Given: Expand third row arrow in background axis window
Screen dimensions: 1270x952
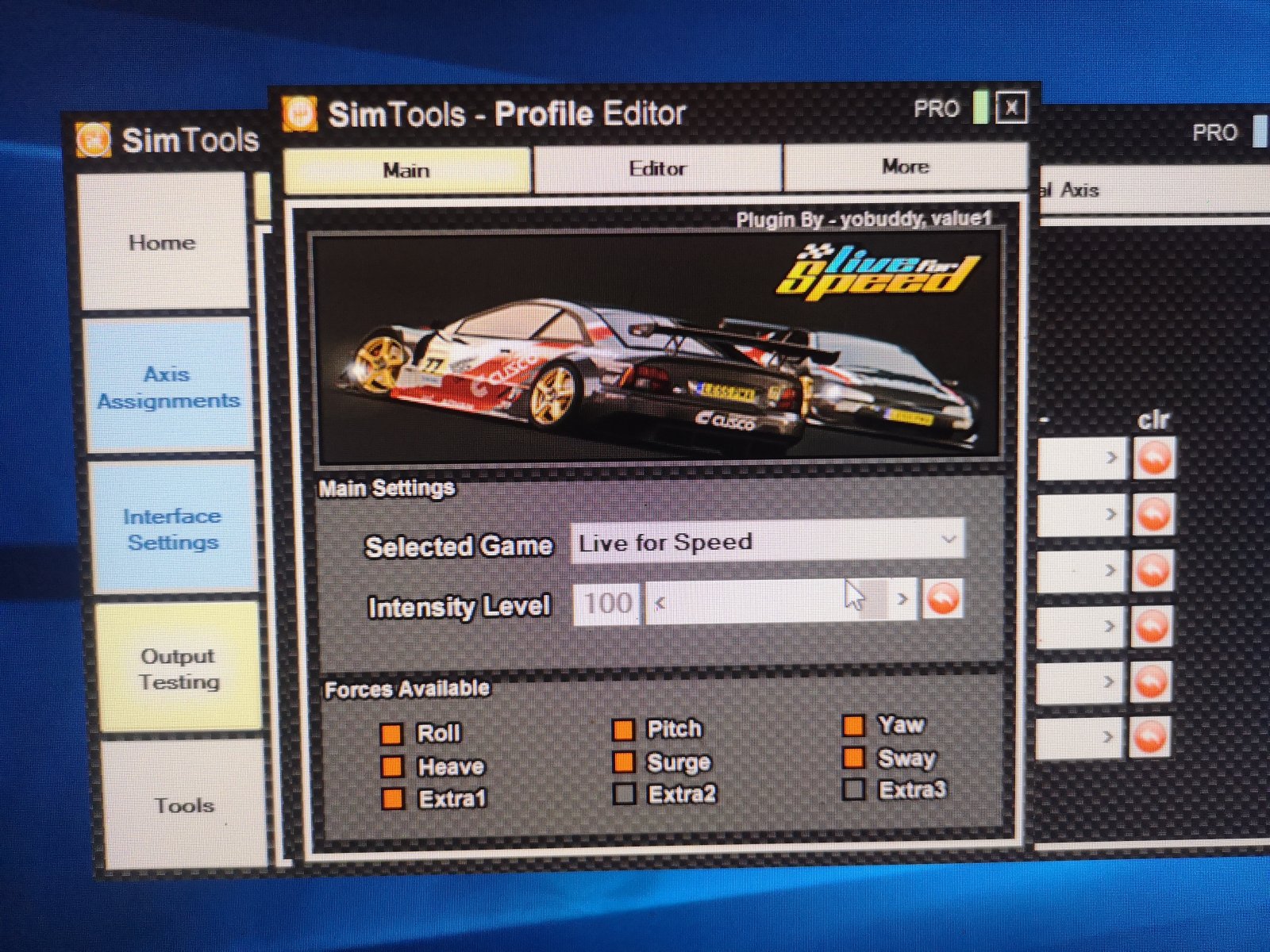Looking at the screenshot, I should [x=1110, y=570].
